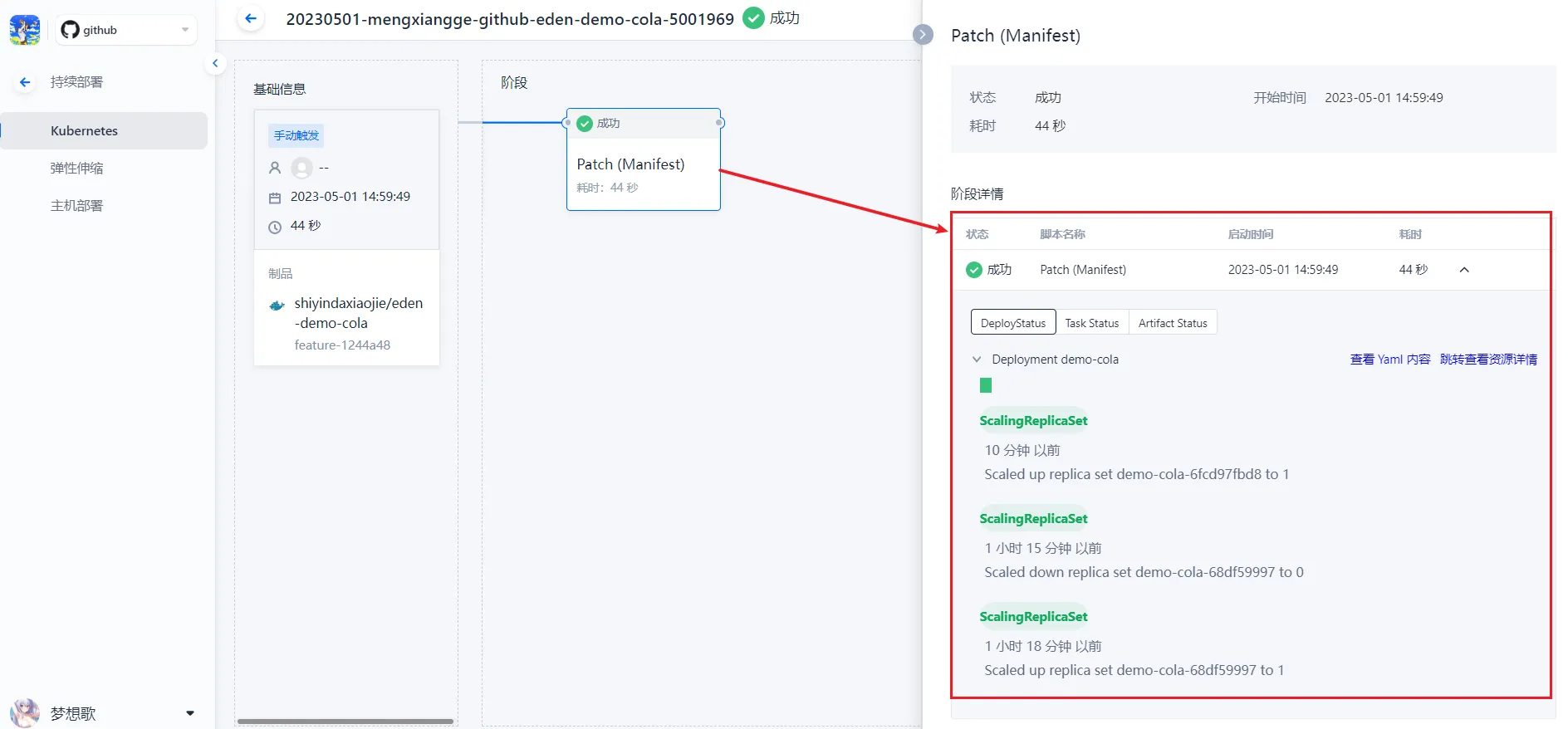
Task: Click the docker artifact icon
Action: tap(277, 306)
